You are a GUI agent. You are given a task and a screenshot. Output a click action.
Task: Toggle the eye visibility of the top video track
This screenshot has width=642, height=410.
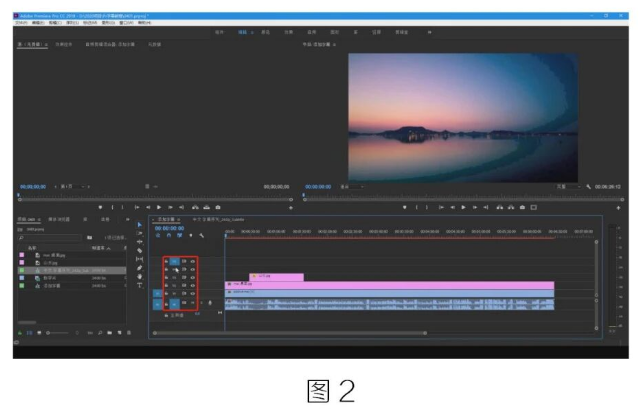coord(192,262)
